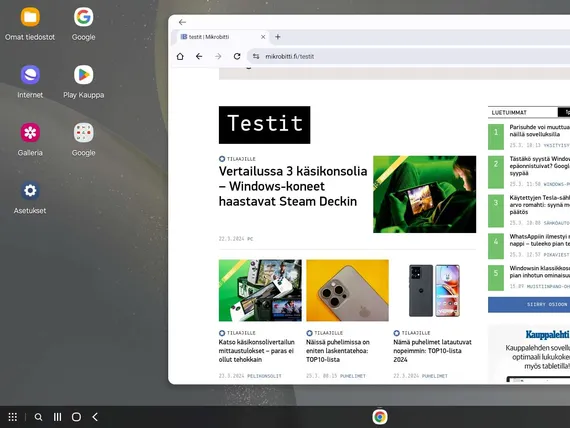This screenshot has height=428, width=570.
Task: Click the PELIKONSOLIT category tag
Action: [x=264, y=376]
